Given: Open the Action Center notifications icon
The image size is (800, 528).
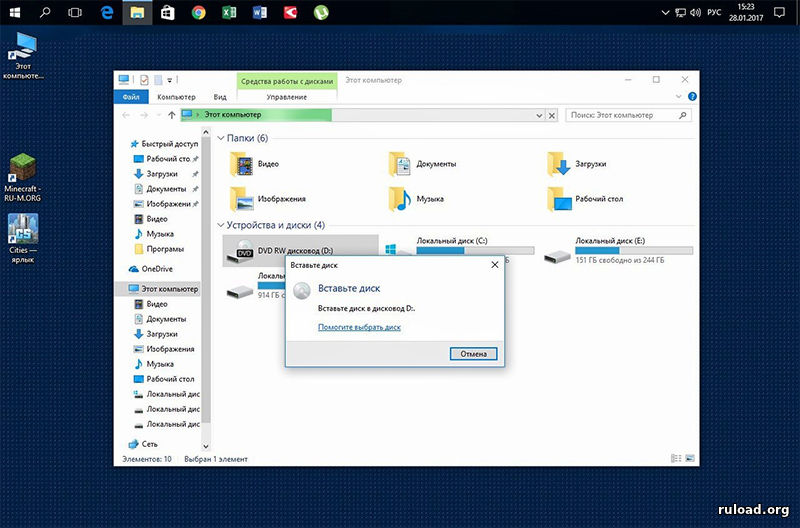Looking at the screenshot, I should [779, 13].
